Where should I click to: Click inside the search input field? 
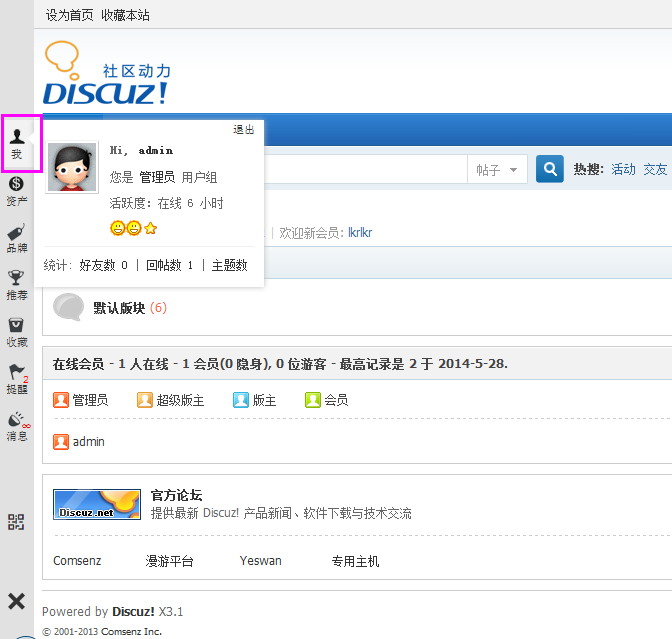(365, 170)
